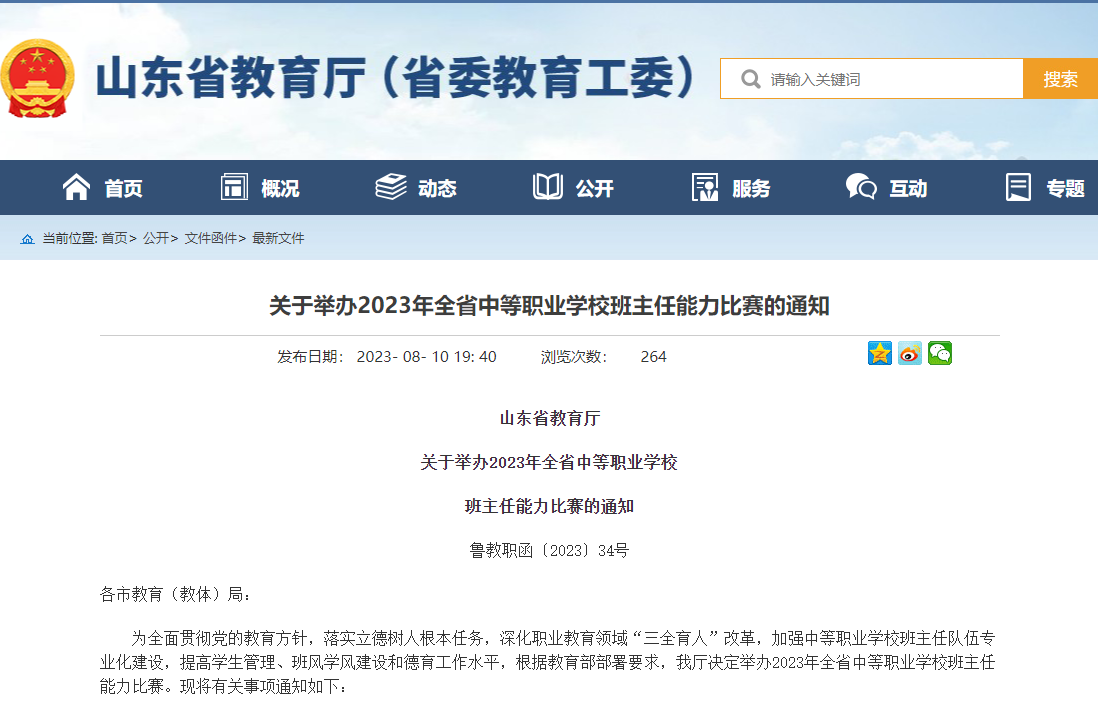Click the salutation 各市教育（教体）局：
The width and height of the screenshot is (1098, 711).
click(176, 595)
